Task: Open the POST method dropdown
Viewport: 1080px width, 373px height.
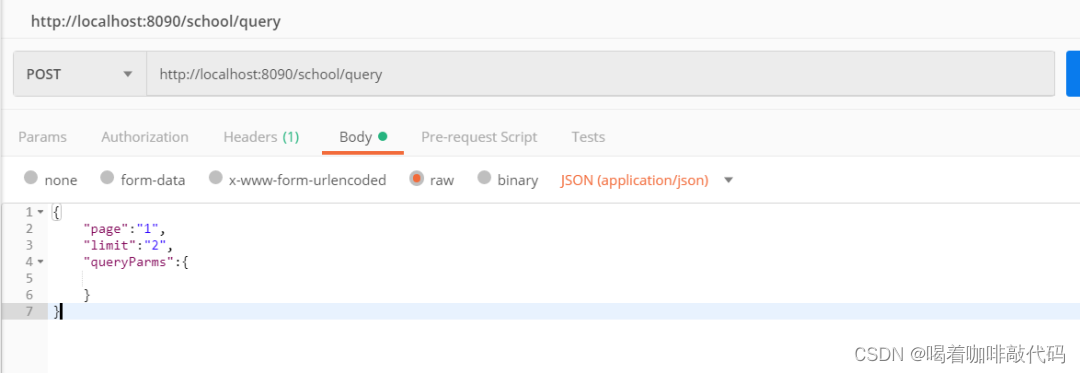Action: [80, 74]
